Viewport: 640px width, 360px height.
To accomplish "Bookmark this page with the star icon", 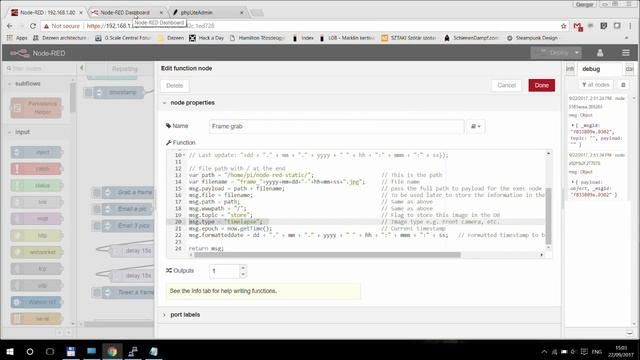I will (564, 26).
